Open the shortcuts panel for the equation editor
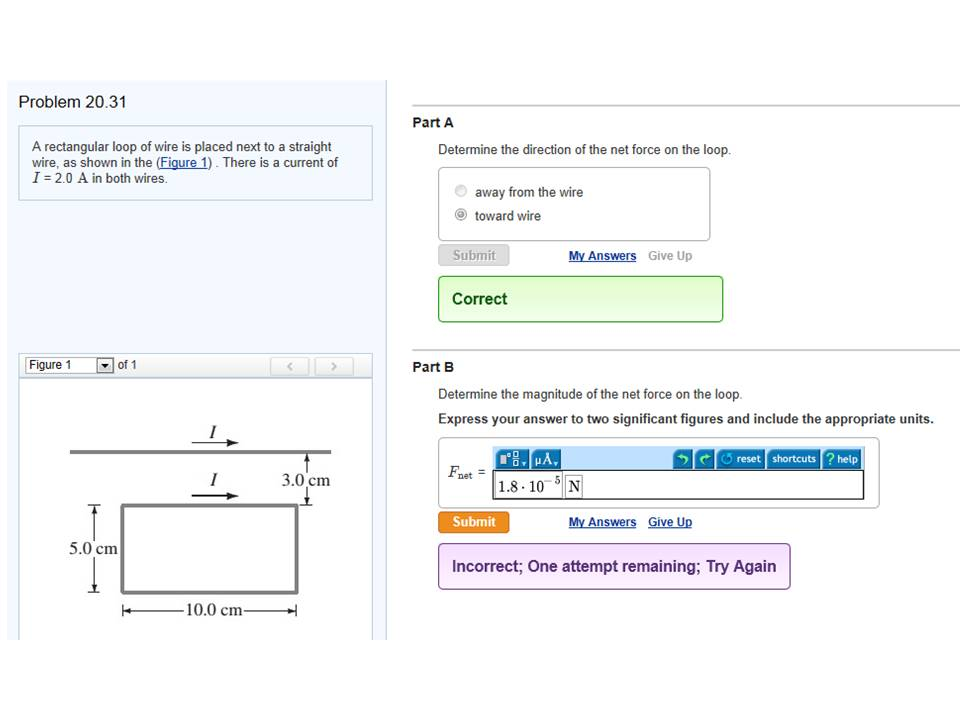The image size is (960, 720). pos(793,458)
